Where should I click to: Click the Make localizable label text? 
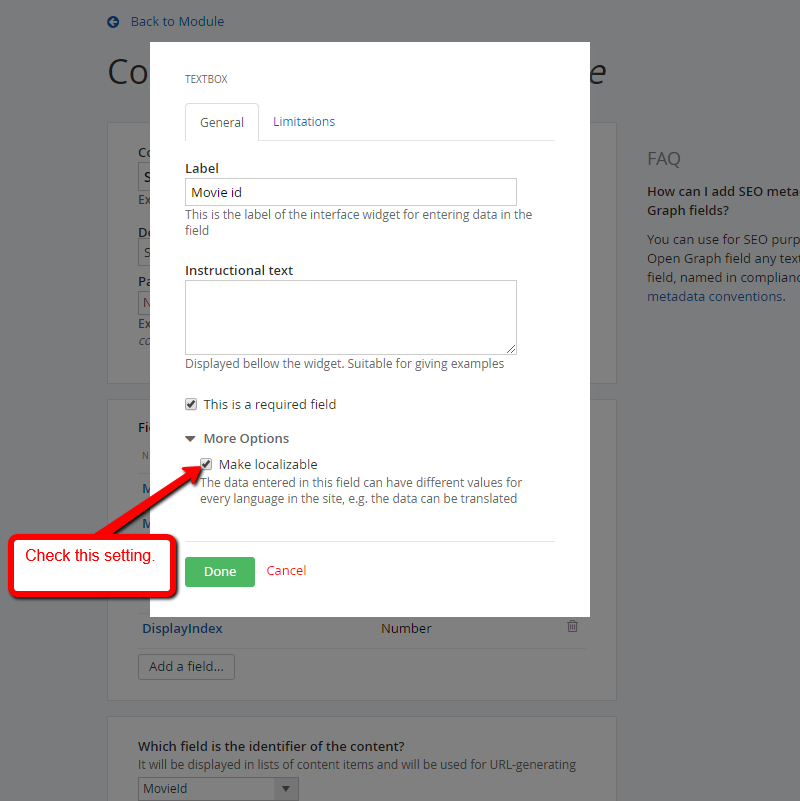point(268,464)
